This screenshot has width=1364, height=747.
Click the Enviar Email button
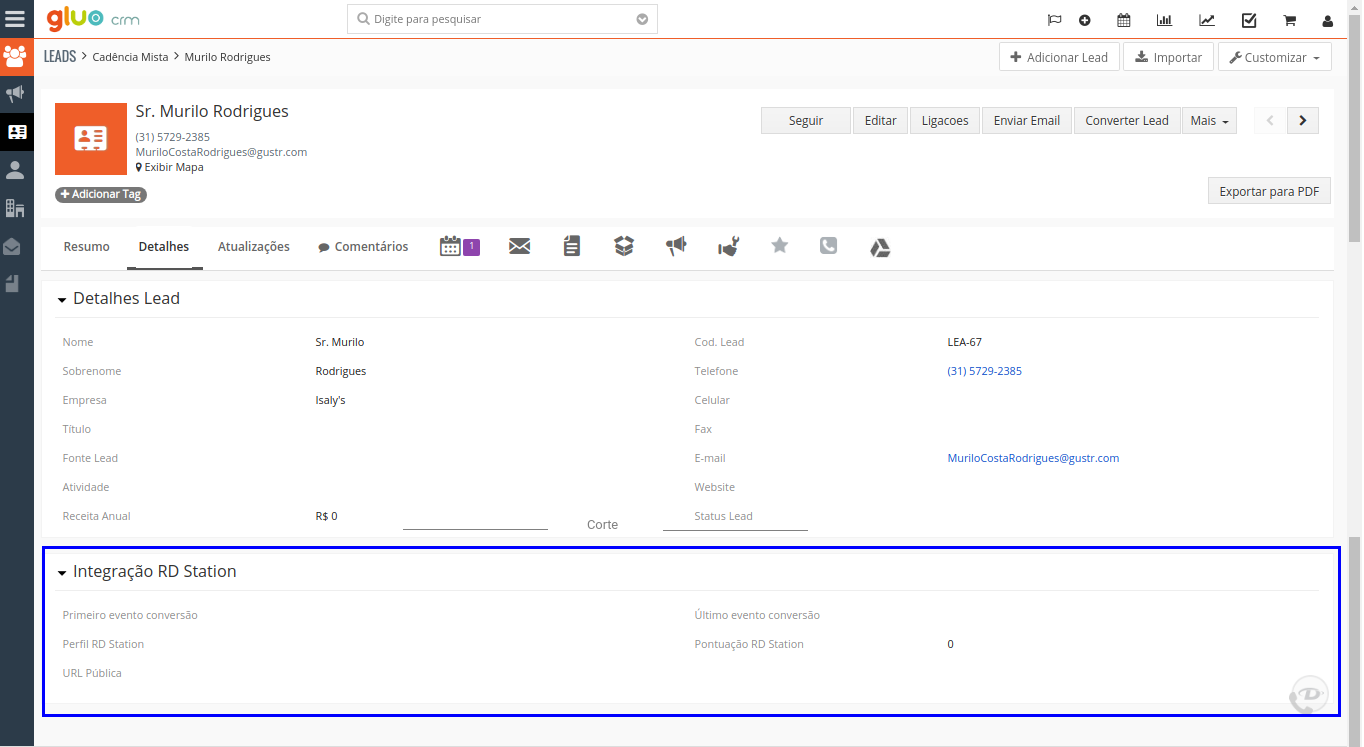coord(1027,120)
